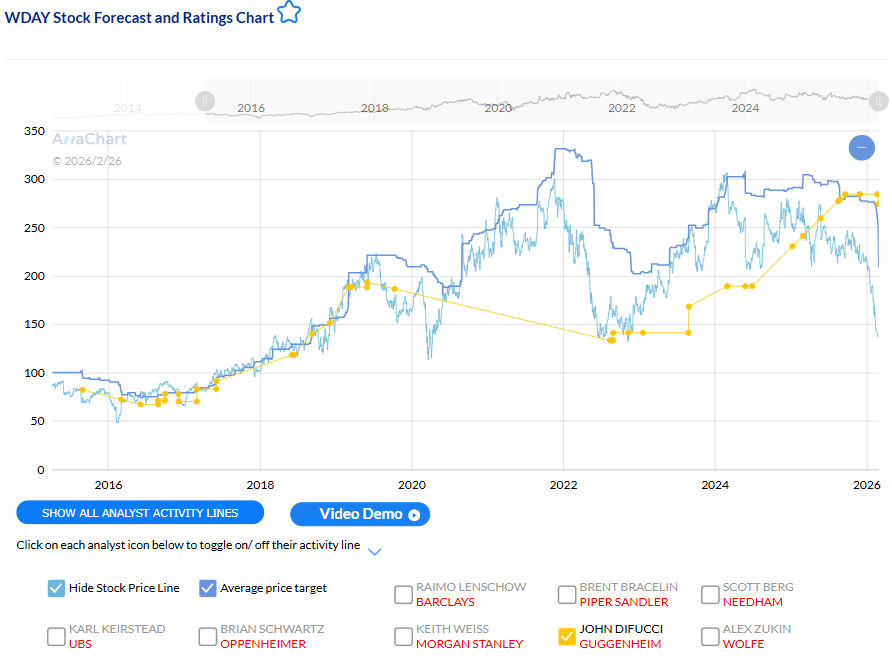Uncheck the Average price target checkbox
This screenshot has width=892, height=661.
(x=208, y=588)
